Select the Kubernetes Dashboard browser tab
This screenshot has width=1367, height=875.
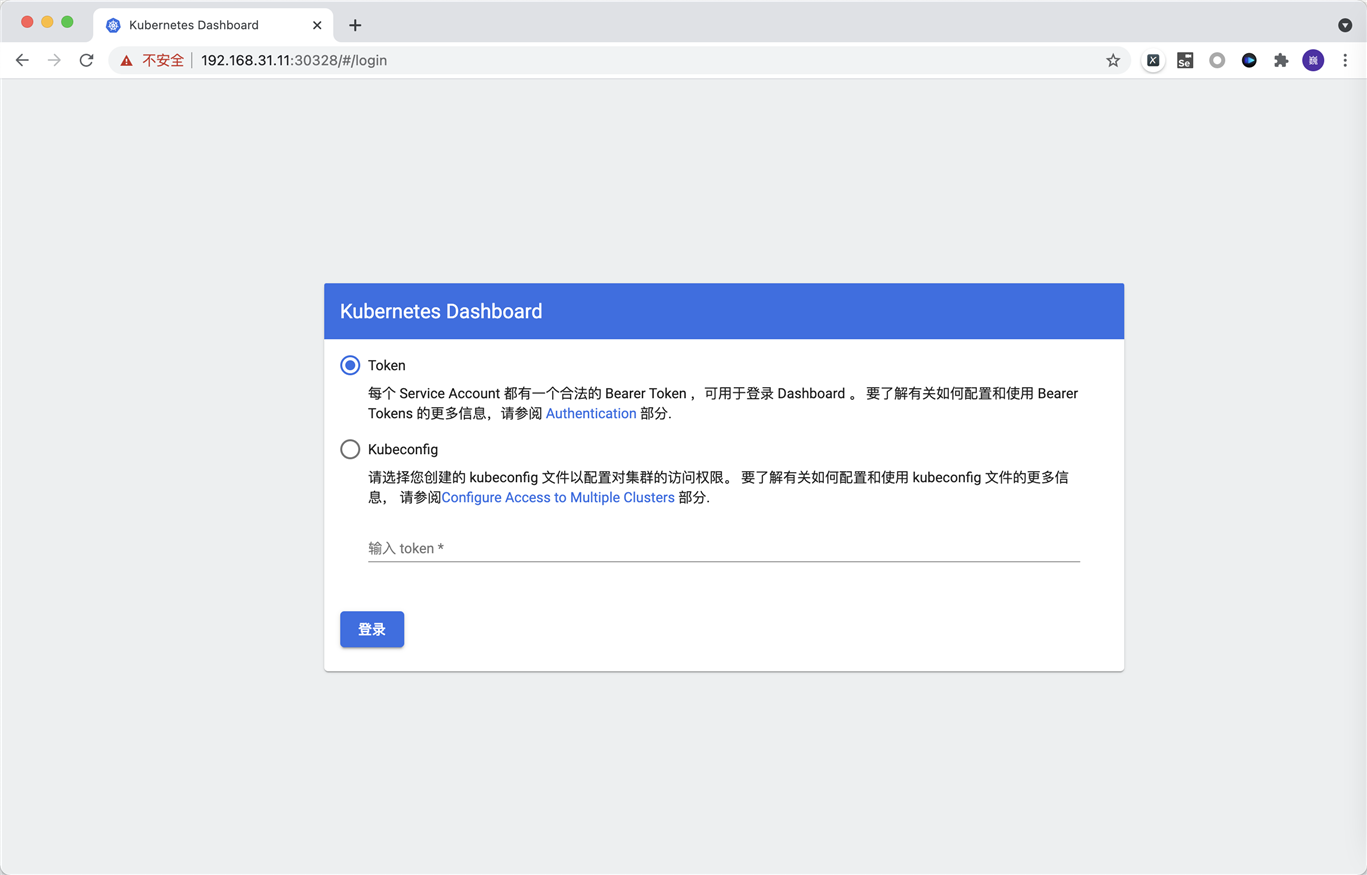click(x=213, y=25)
